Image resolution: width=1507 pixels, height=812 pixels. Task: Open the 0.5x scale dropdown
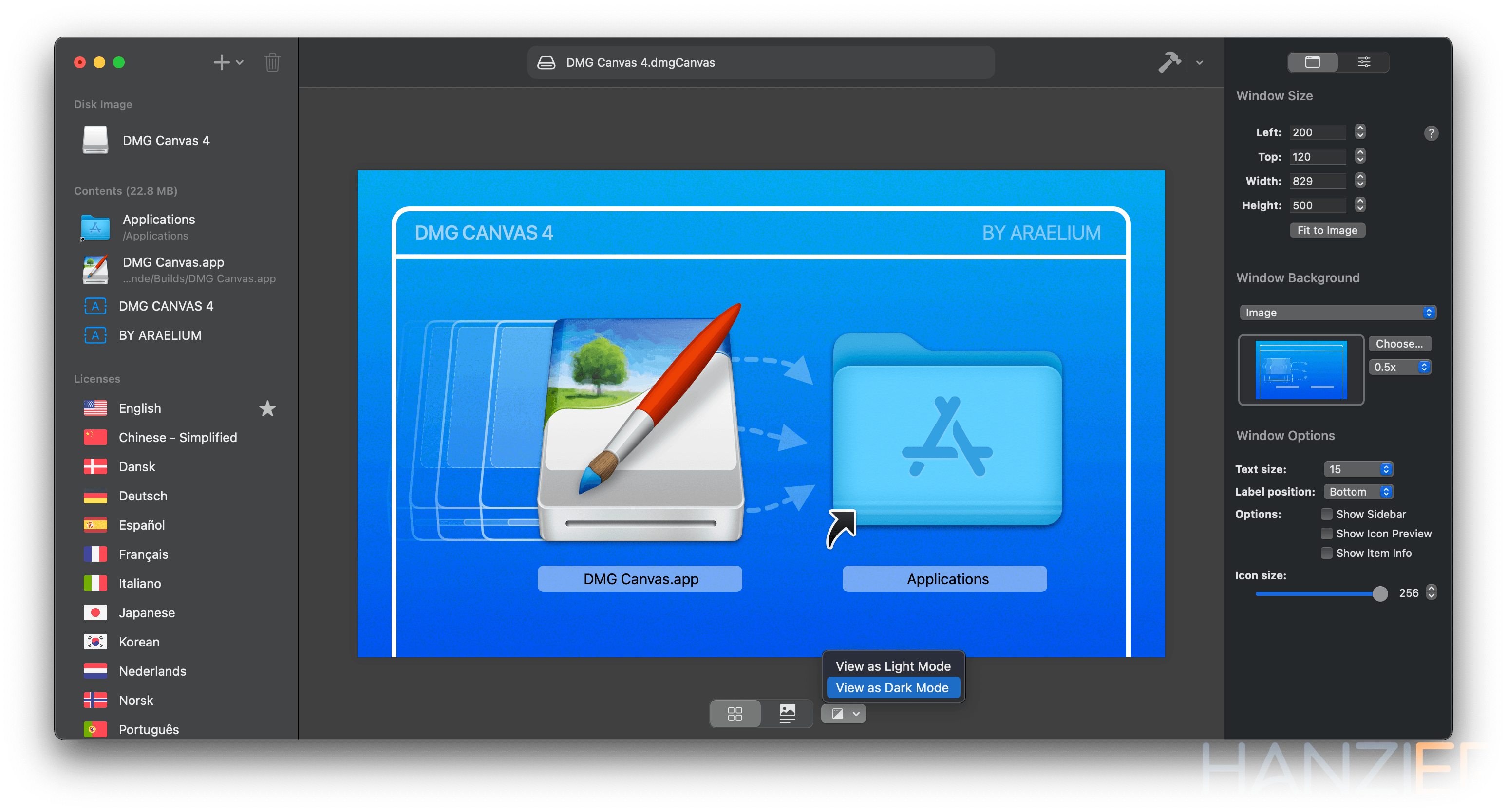tap(1399, 367)
